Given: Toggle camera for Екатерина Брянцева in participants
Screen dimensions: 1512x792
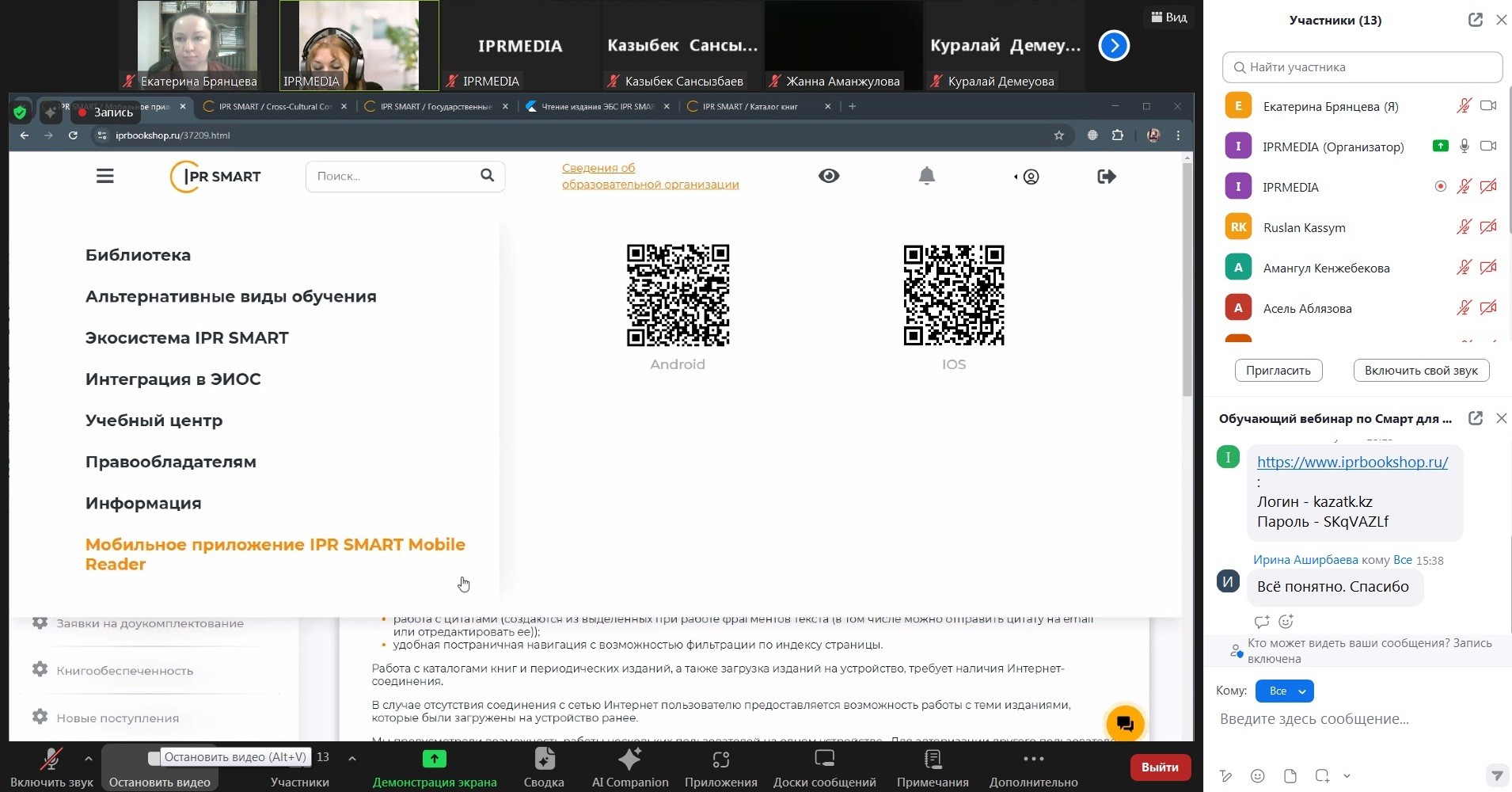Looking at the screenshot, I should tap(1488, 105).
